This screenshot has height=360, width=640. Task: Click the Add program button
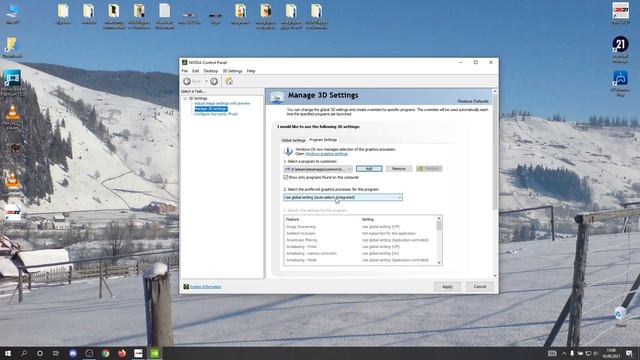pos(369,169)
